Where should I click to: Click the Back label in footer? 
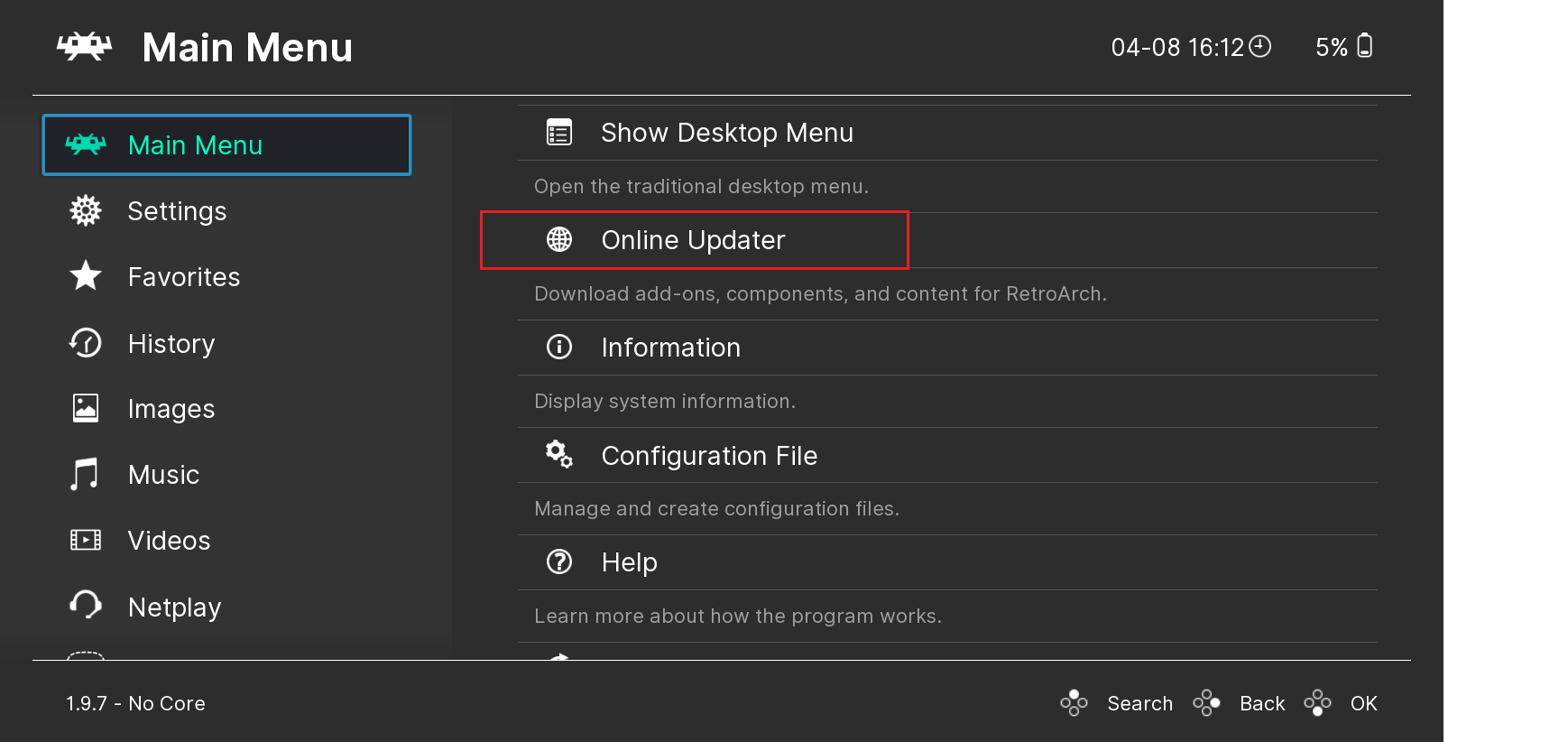pyautogui.click(x=1262, y=703)
